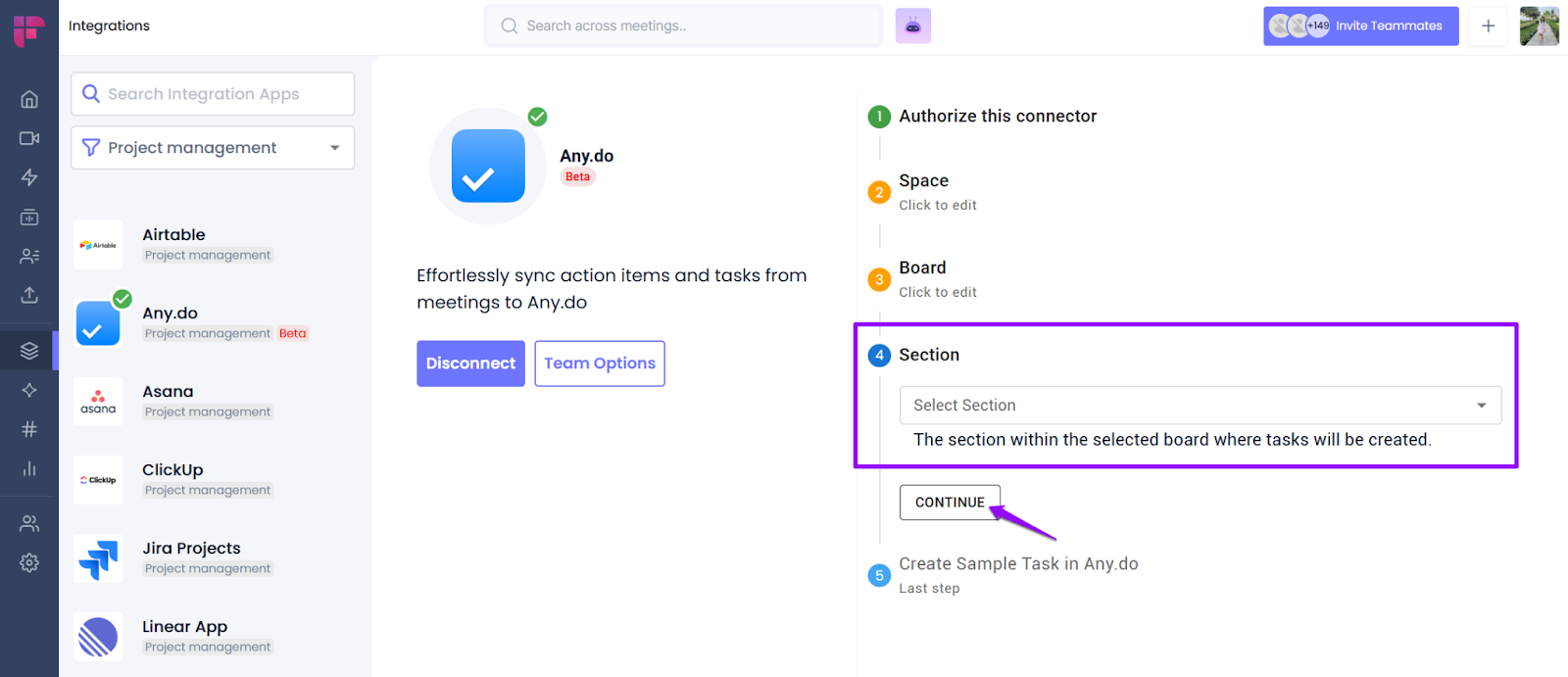Open Team Options
The width and height of the screenshot is (1568, 677).
(600, 363)
